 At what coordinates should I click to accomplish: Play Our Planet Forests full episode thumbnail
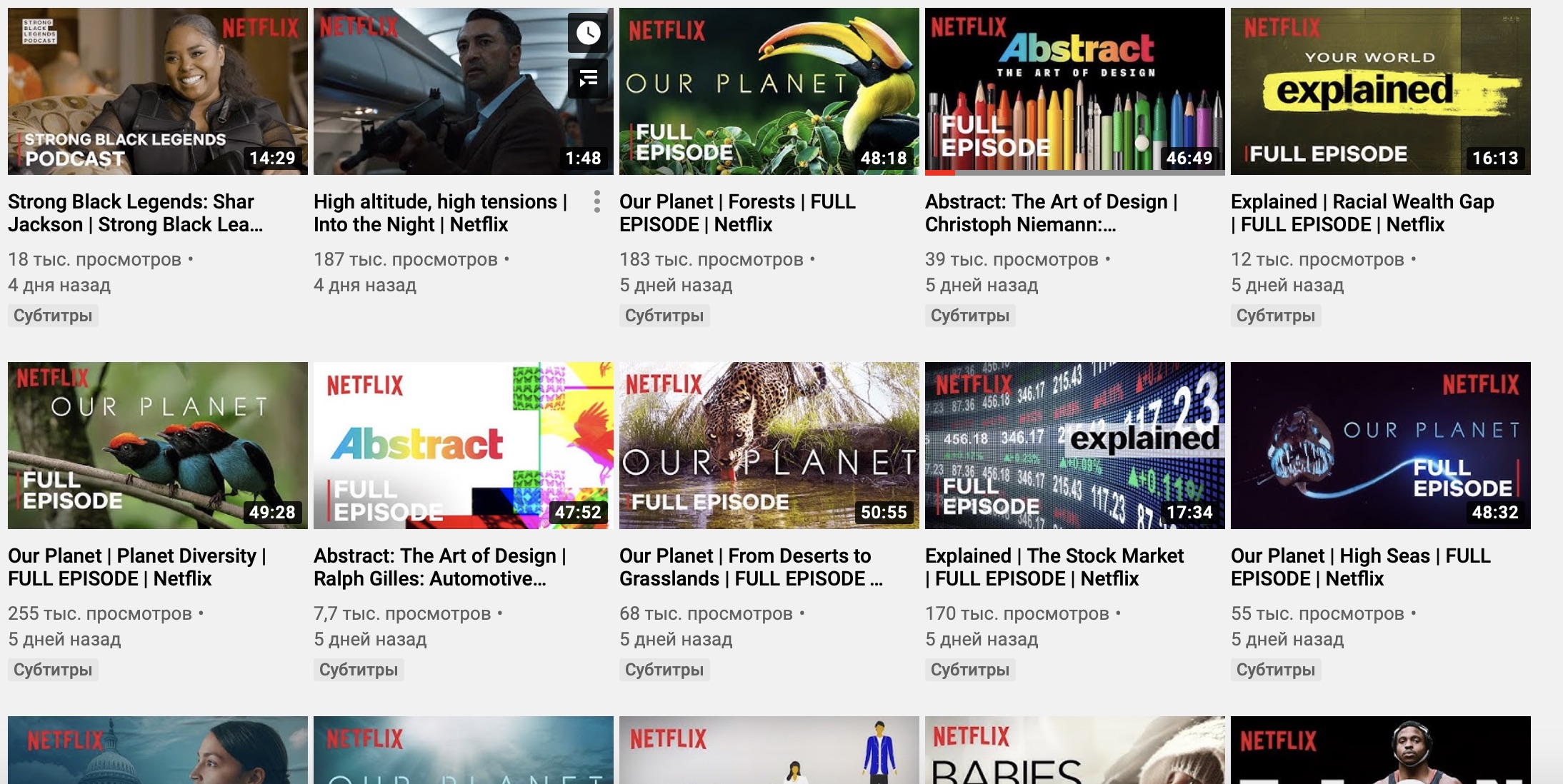(769, 91)
